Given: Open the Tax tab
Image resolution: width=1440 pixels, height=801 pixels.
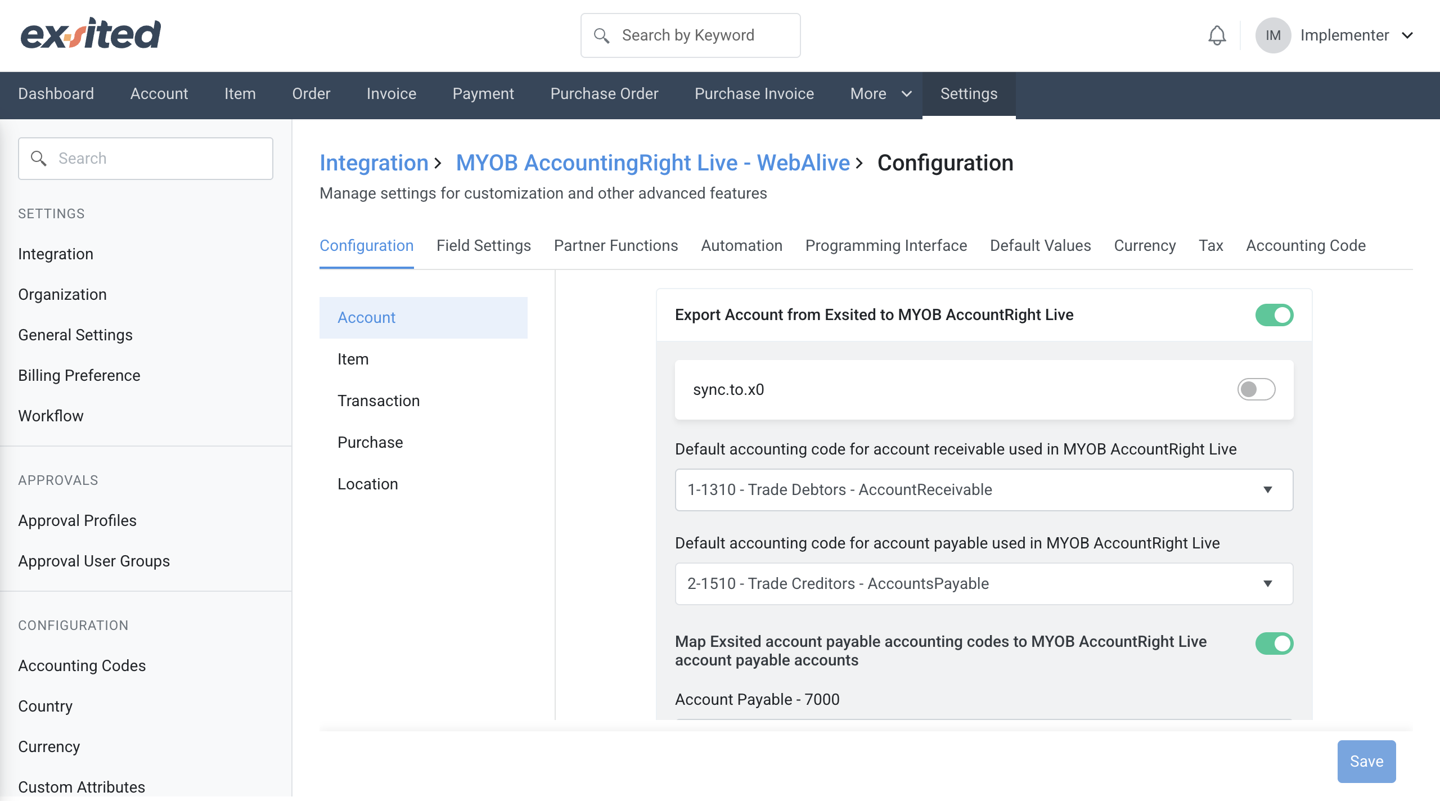Looking at the screenshot, I should [1211, 246].
